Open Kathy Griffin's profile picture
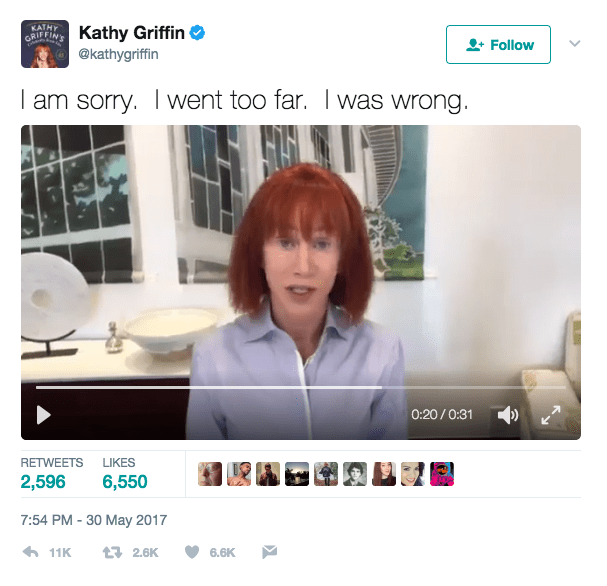This screenshot has width=607, height=586. click(45, 44)
